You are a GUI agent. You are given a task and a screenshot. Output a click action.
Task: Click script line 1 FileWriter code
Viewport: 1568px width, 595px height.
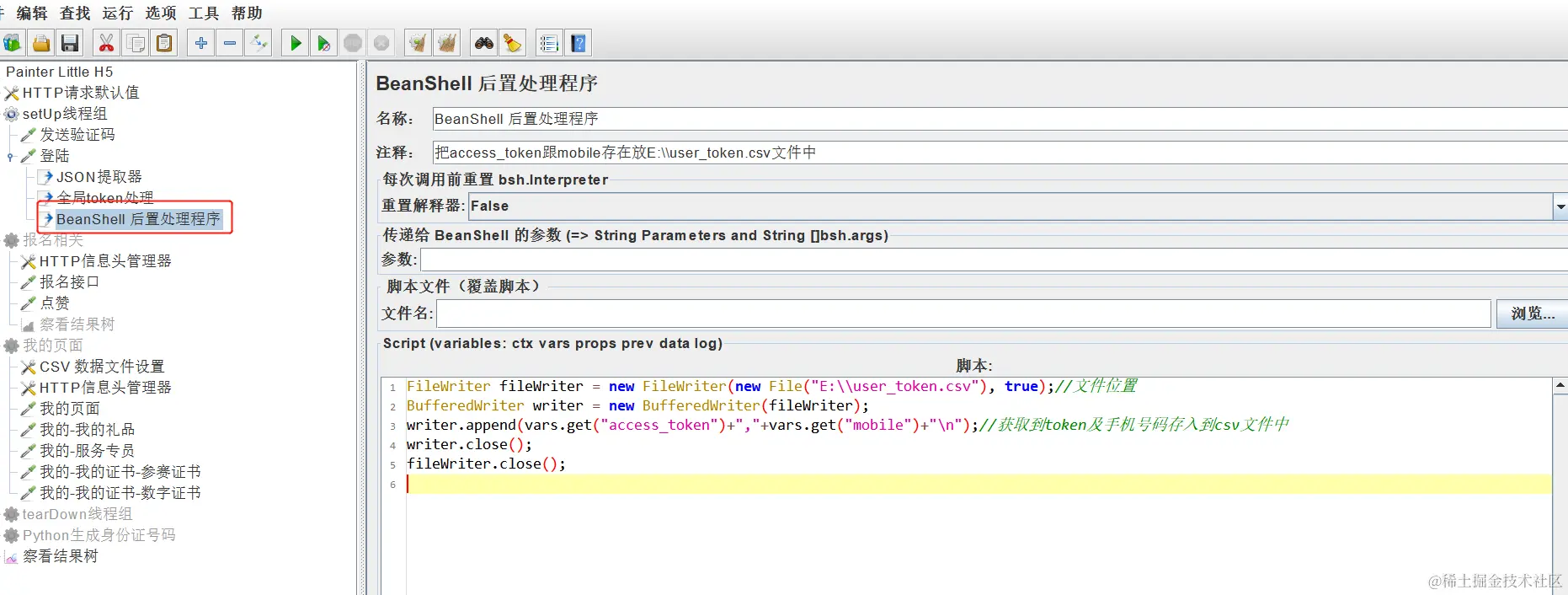pos(771,386)
